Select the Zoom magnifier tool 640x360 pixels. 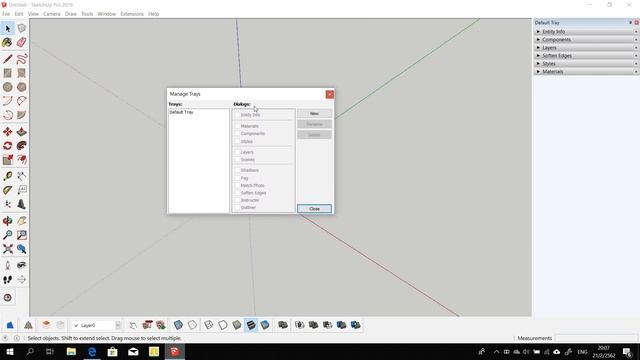point(8,235)
